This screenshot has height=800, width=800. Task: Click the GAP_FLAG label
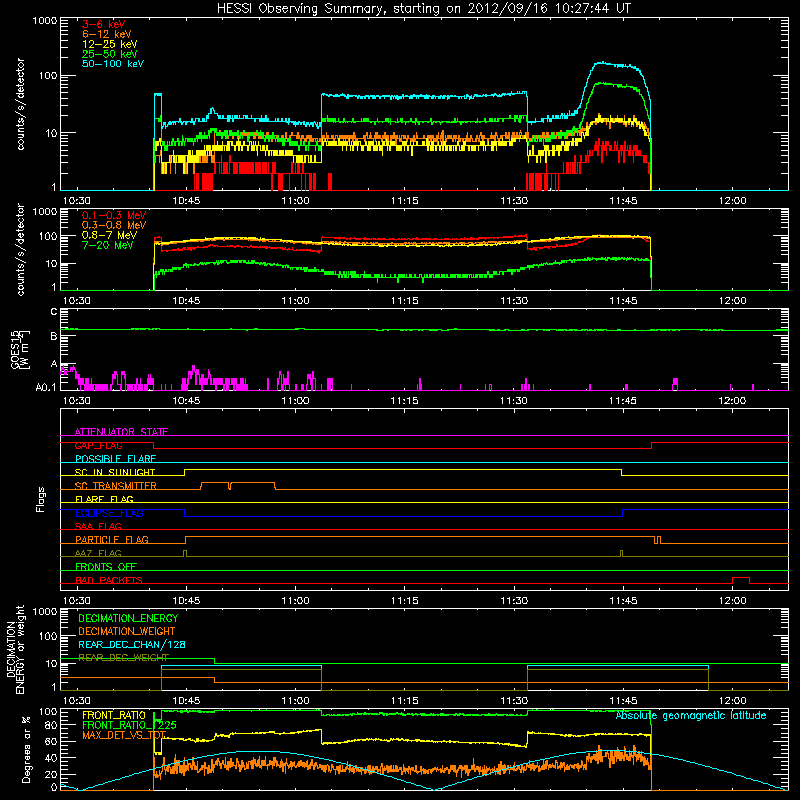tap(98, 445)
